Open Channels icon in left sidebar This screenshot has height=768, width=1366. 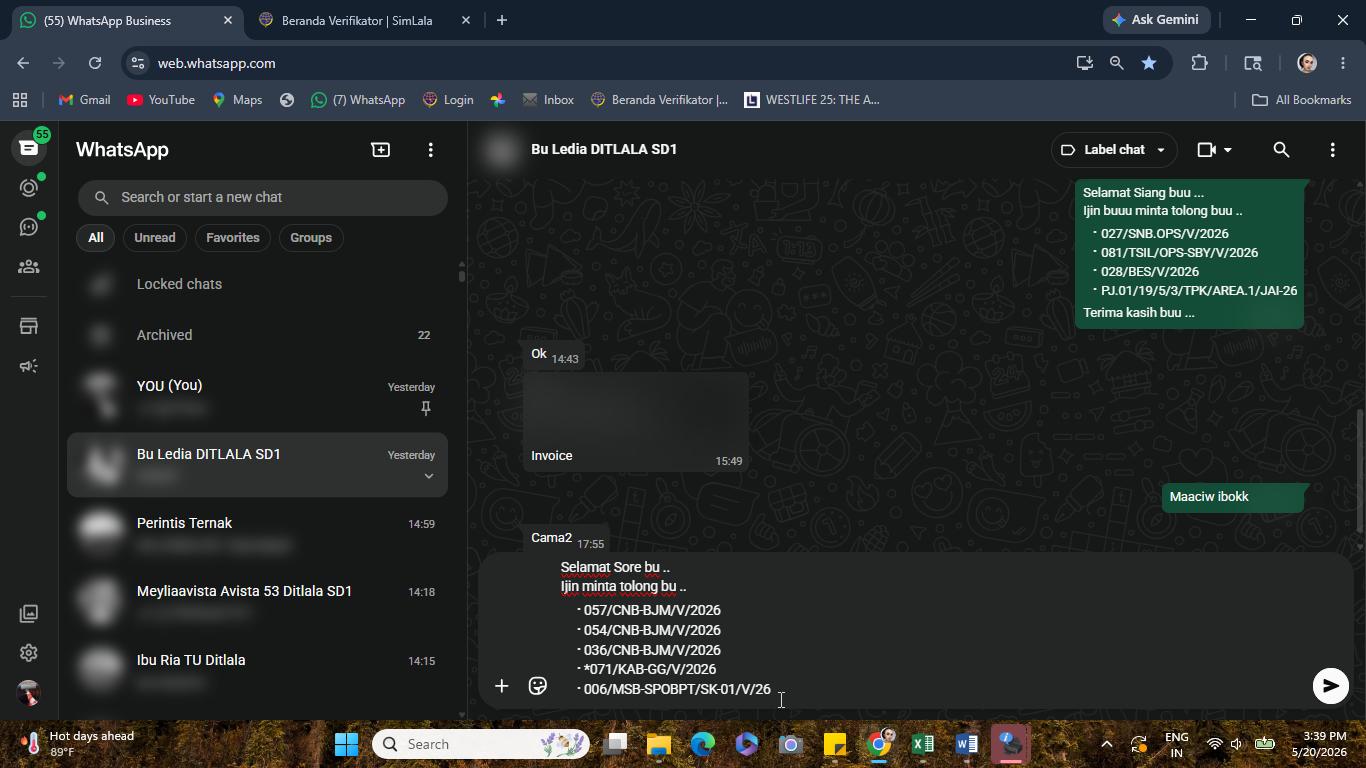tap(28, 227)
